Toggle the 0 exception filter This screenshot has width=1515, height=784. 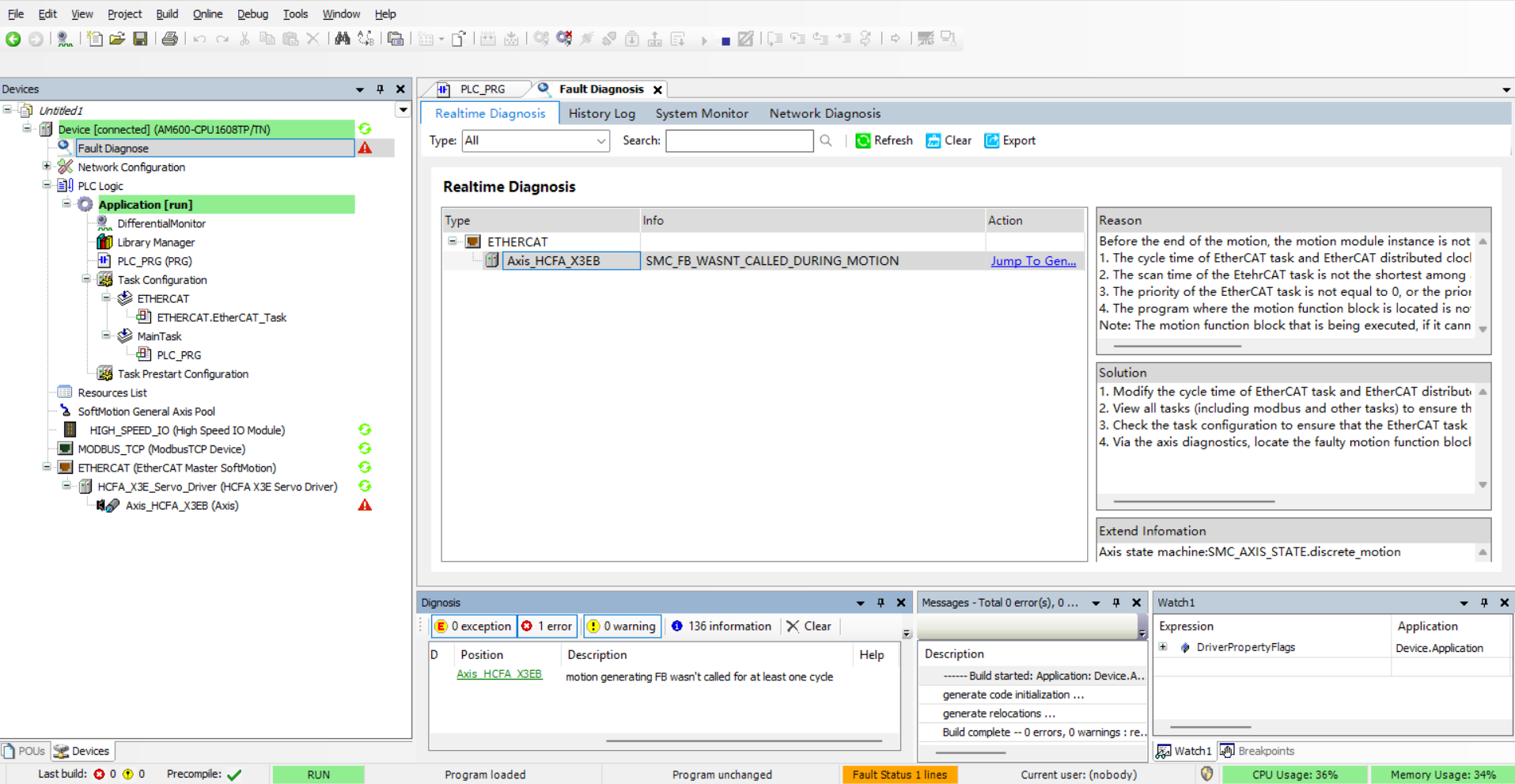pyautogui.click(x=474, y=626)
